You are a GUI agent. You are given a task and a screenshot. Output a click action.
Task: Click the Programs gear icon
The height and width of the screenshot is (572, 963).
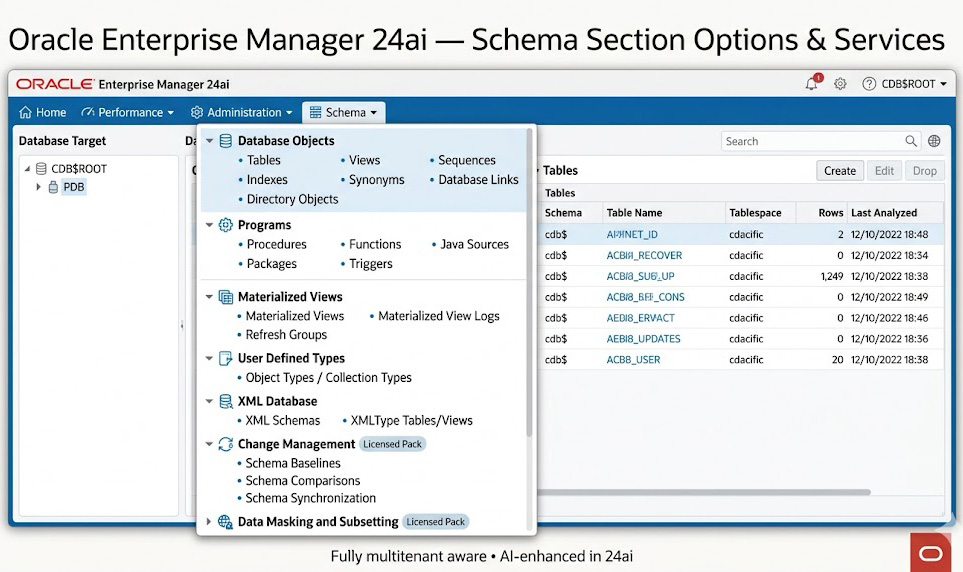tap(225, 225)
